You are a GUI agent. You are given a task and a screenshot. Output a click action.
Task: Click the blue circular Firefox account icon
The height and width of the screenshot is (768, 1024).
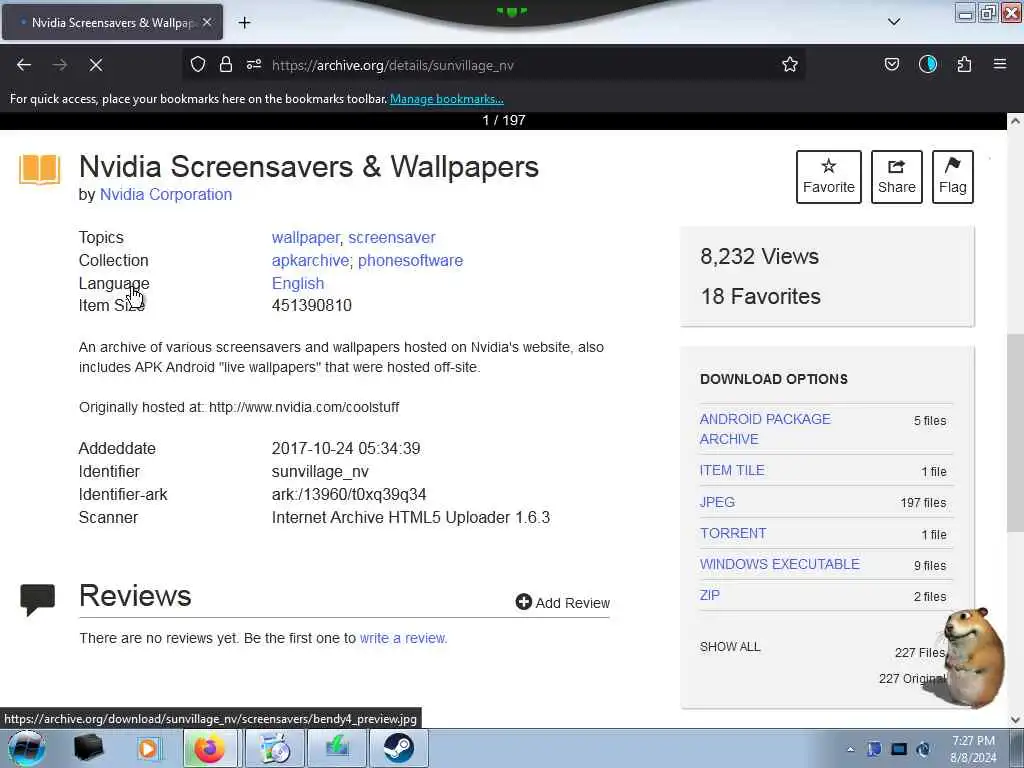(927, 64)
